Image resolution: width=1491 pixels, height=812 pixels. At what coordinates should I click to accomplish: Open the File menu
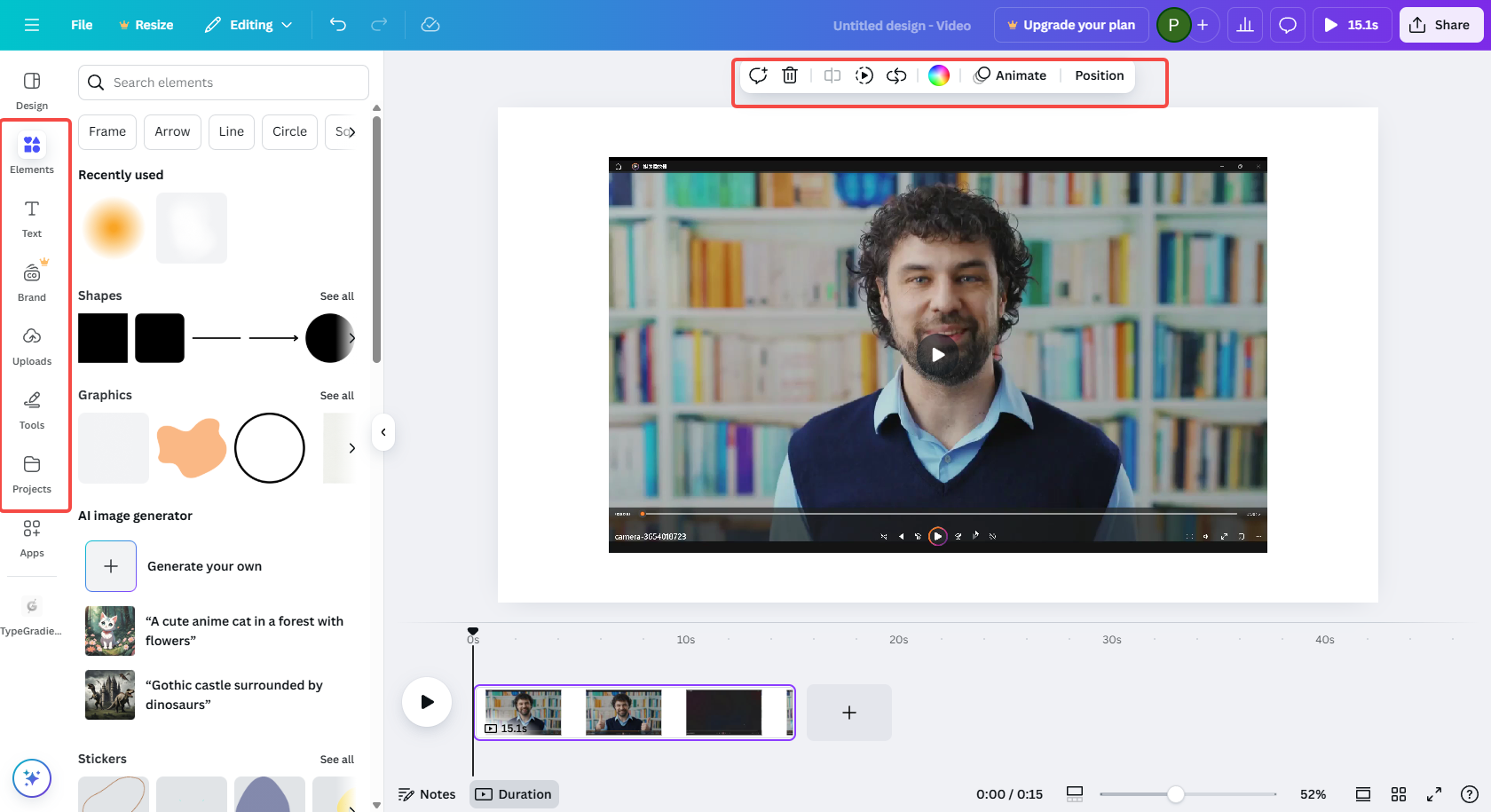click(81, 25)
